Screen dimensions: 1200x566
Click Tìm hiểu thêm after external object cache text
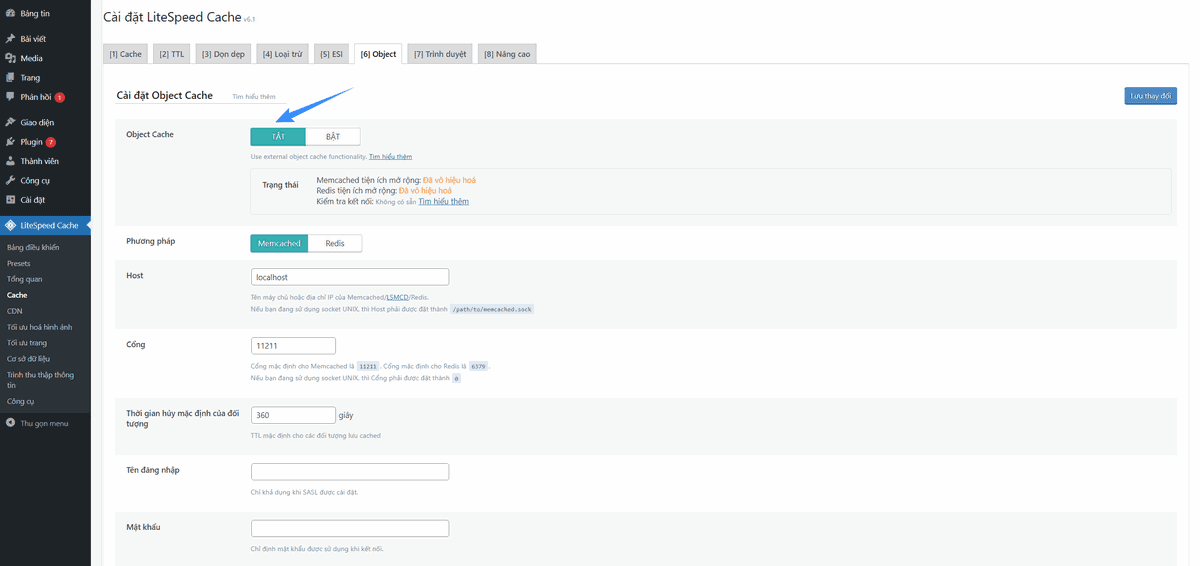pyautogui.click(x=390, y=157)
